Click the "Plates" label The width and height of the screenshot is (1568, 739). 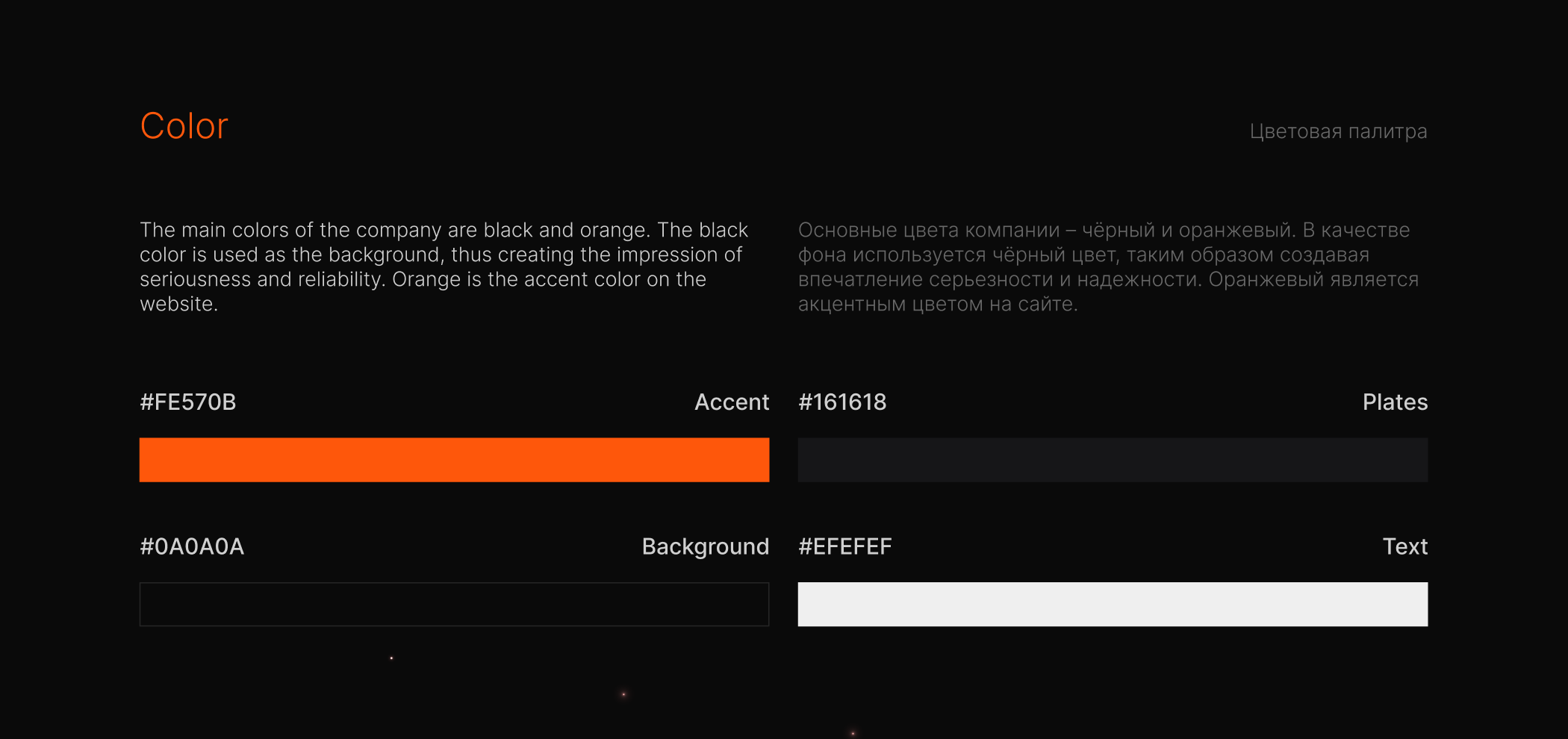[x=1395, y=402]
